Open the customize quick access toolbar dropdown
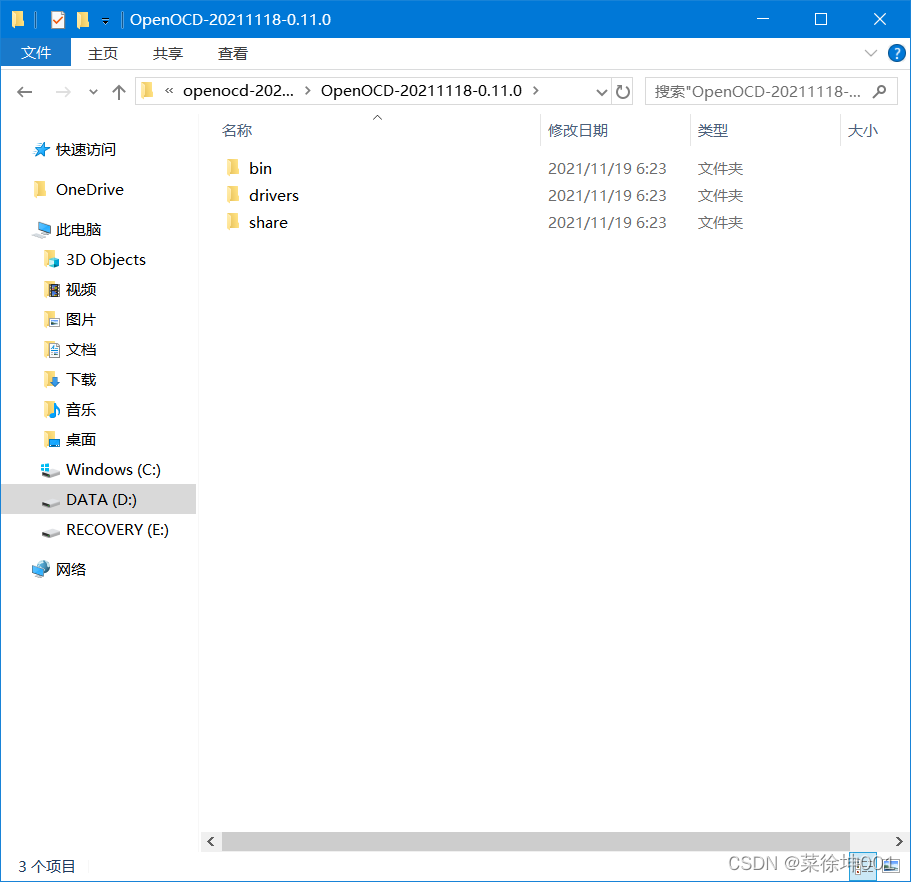The width and height of the screenshot is (911, 882). tap(105, 21)
